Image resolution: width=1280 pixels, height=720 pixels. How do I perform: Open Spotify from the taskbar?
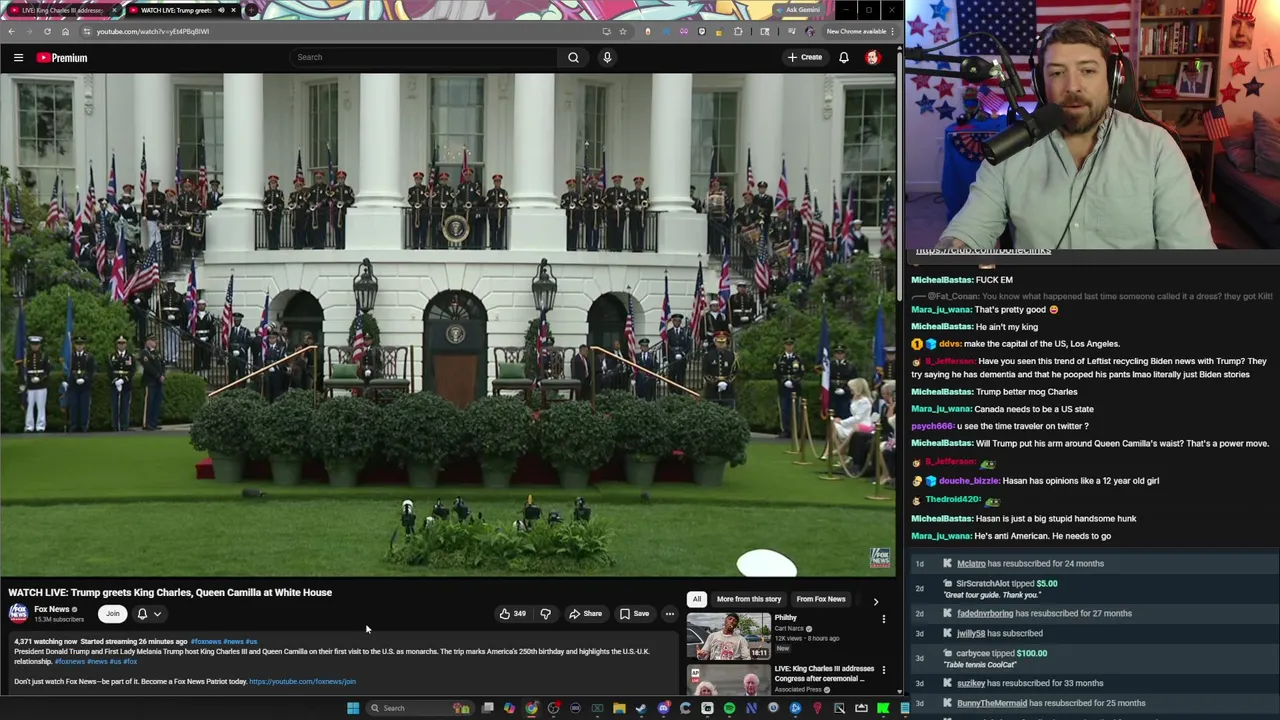click(x=729, y=708)
